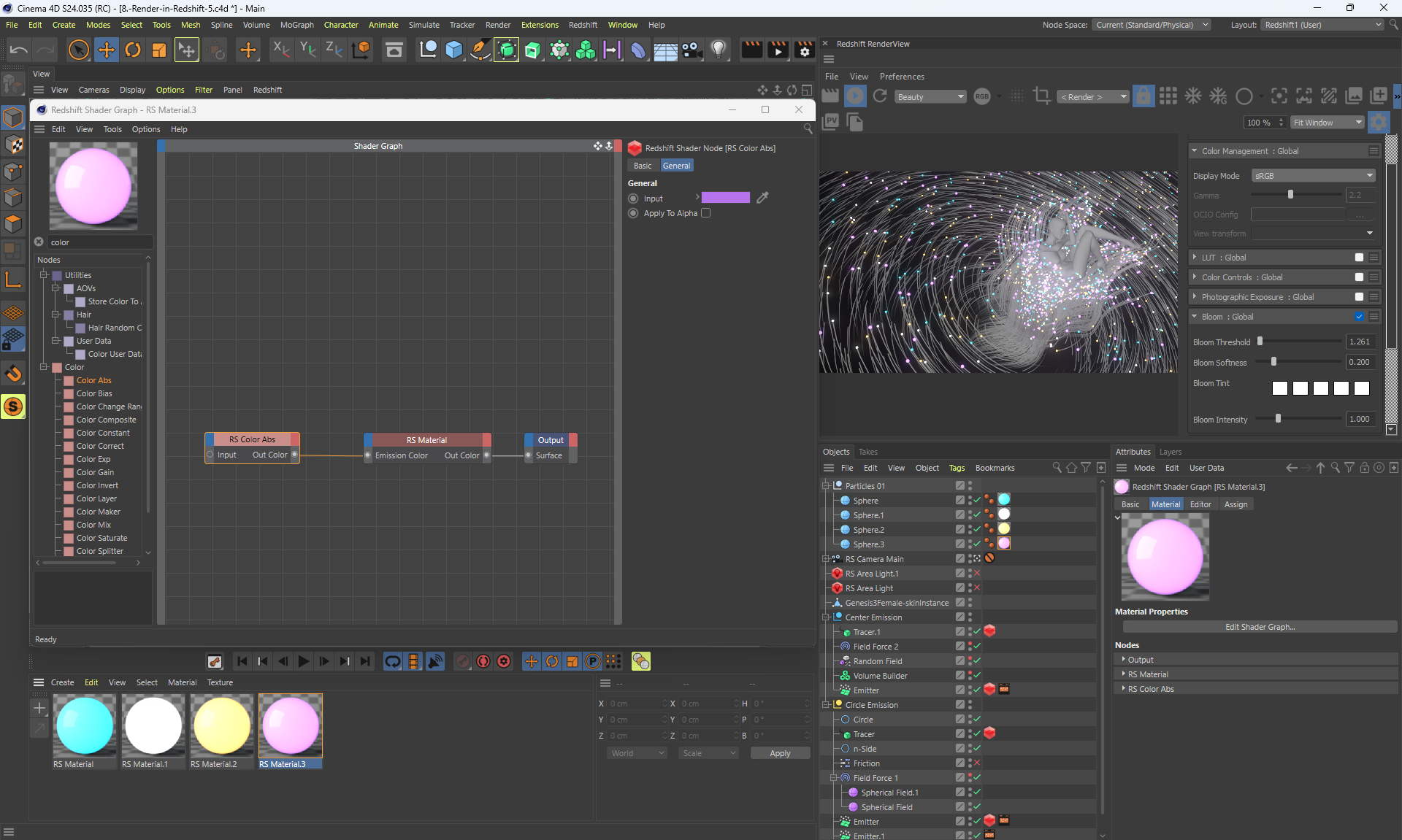Viewport: 1402px width, 840px height.
Task: Toggle the LUT Global checkbox
Action: click(1359, 258)
